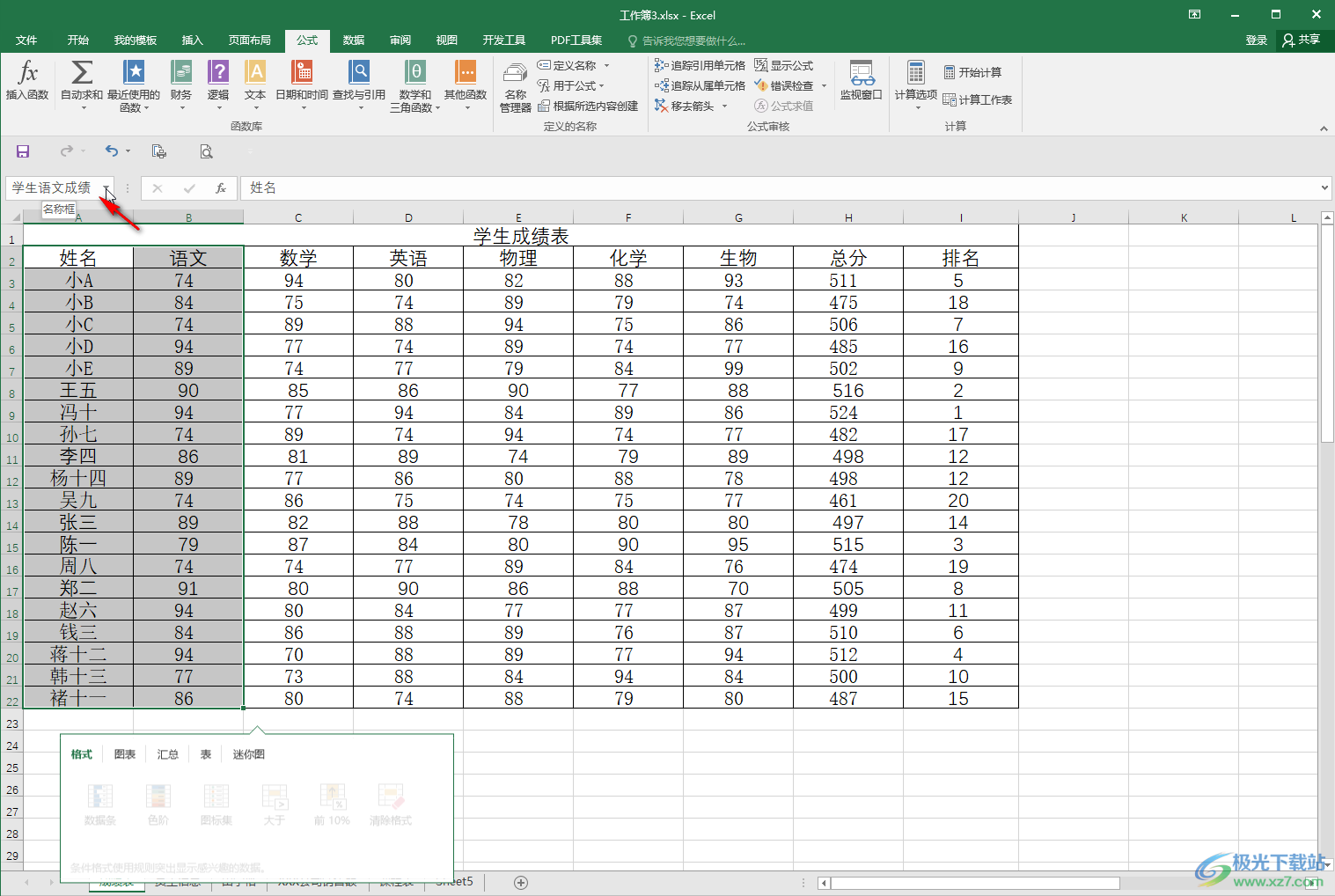This screenshot has width=1335, height=896.
Task: Click the Redo arrow icon
Action: (x=67, y=151)
